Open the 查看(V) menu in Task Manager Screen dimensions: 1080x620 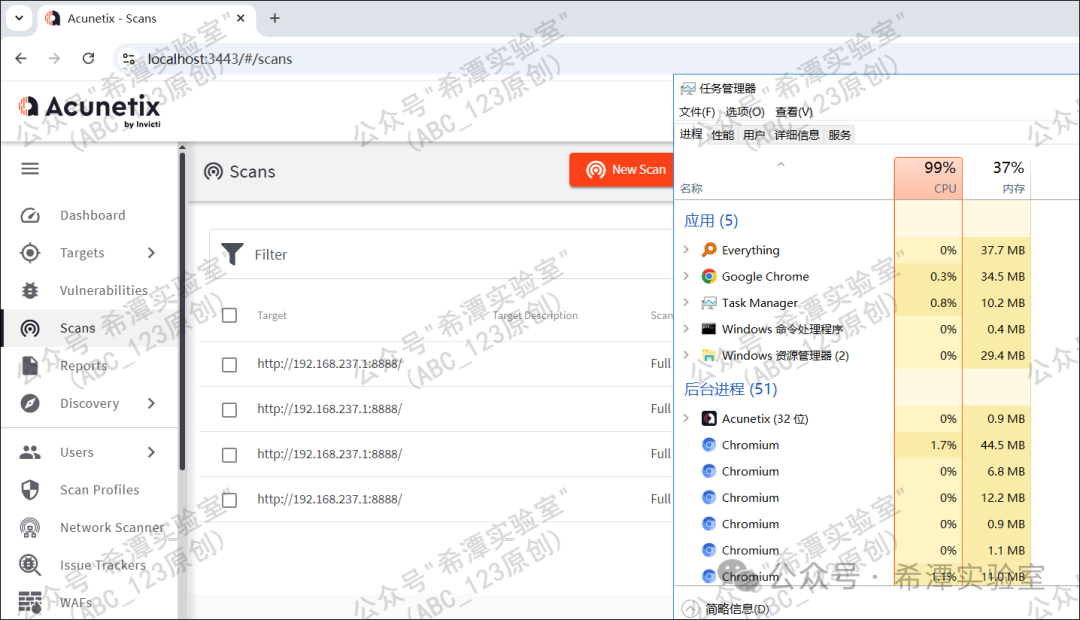pyautogui.click(x=793, y=112)
